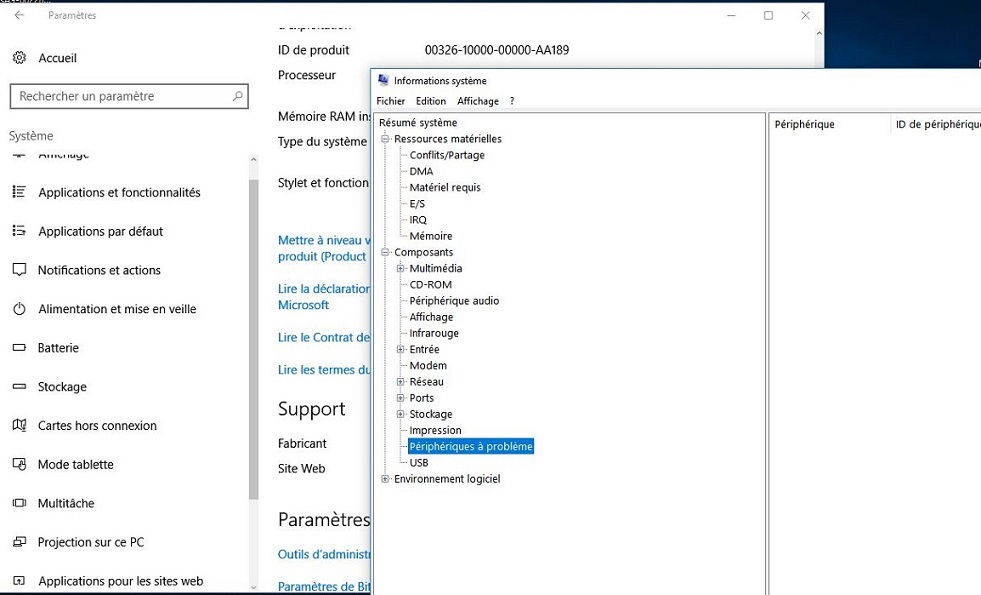Open the Edition menu

431,101
